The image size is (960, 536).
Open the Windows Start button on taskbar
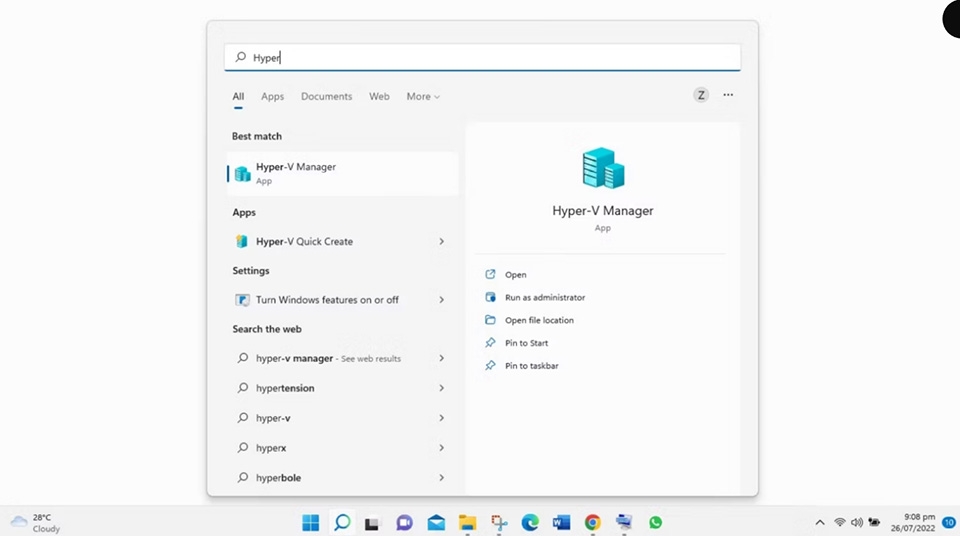(310, 523)
